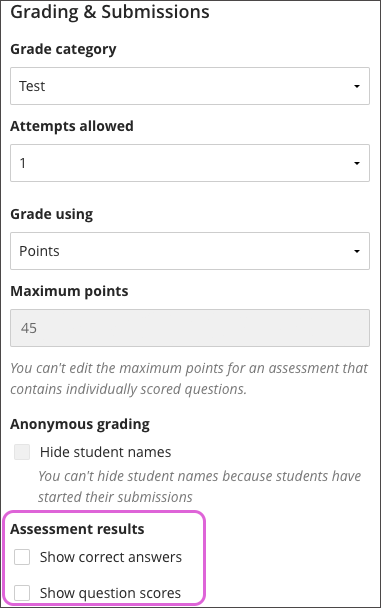The image size is (381, 608).
Task: Click the arrow icon in Grade category box
Action: coord(357,86)
